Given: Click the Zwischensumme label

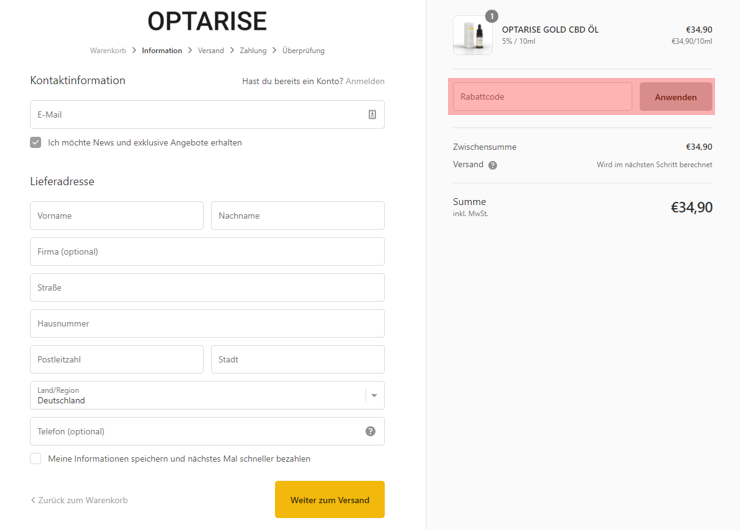Looking at the screenshot, I should 485,147.
